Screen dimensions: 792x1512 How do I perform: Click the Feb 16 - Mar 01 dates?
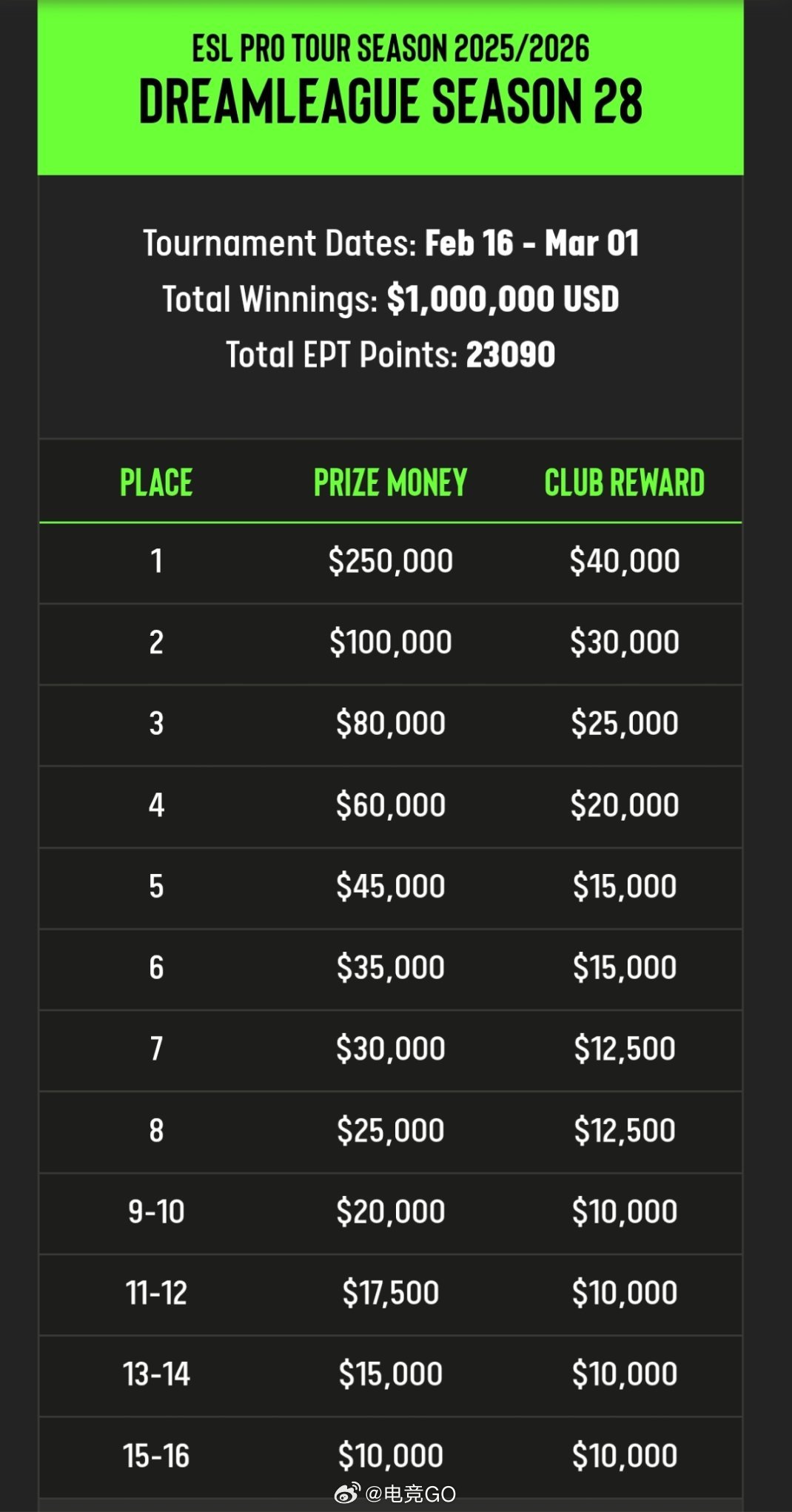click(531, 243)
